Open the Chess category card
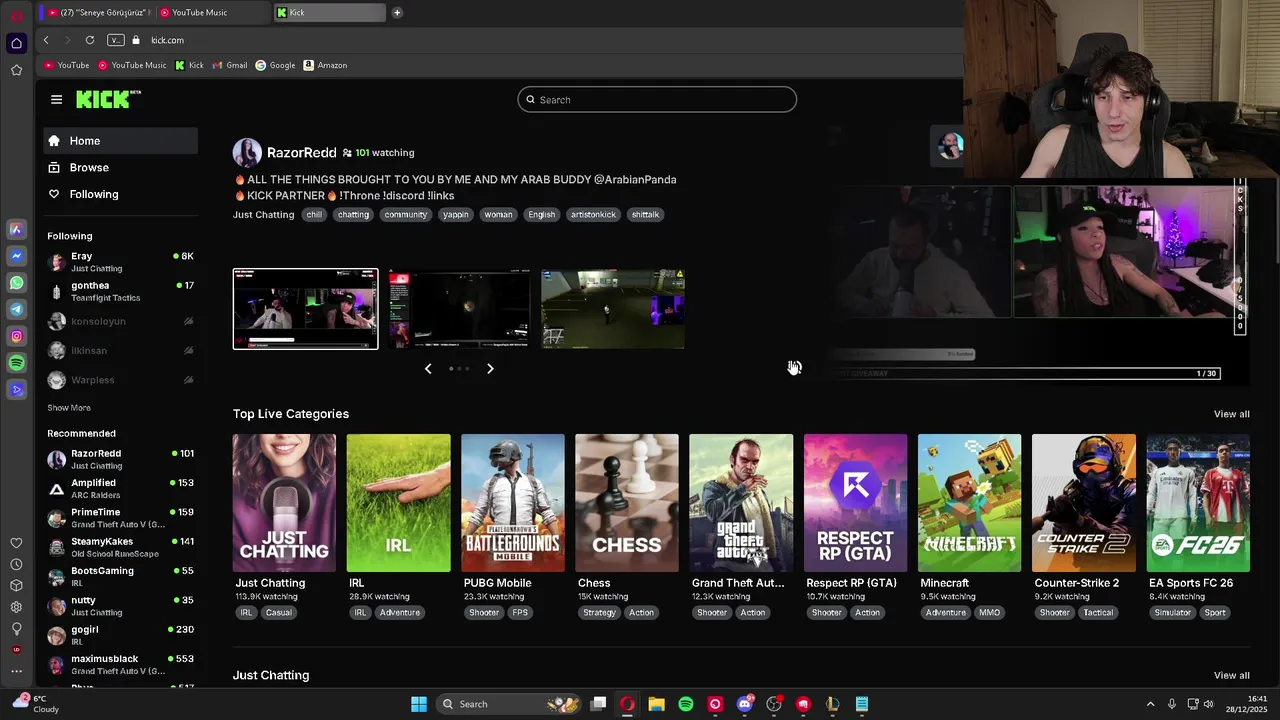 click(627, 503)
